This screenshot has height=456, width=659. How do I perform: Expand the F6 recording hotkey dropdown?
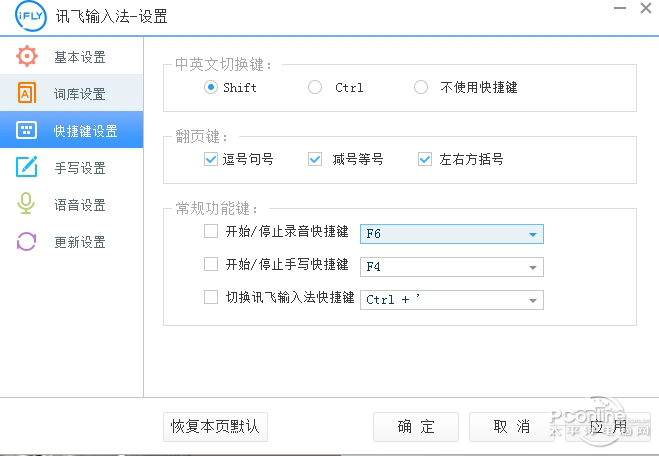(533, 234)
